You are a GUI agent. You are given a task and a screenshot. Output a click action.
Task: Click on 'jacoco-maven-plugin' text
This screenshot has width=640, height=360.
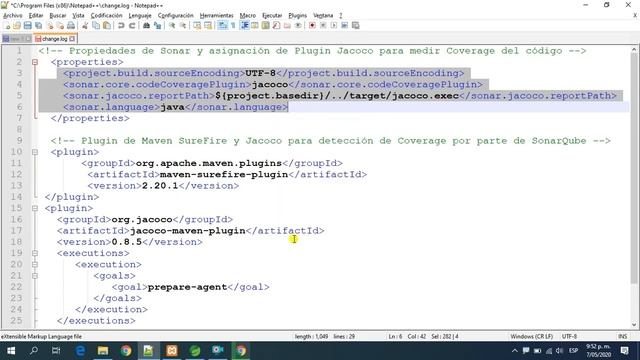pyautogui.click(x=188, y=231)
